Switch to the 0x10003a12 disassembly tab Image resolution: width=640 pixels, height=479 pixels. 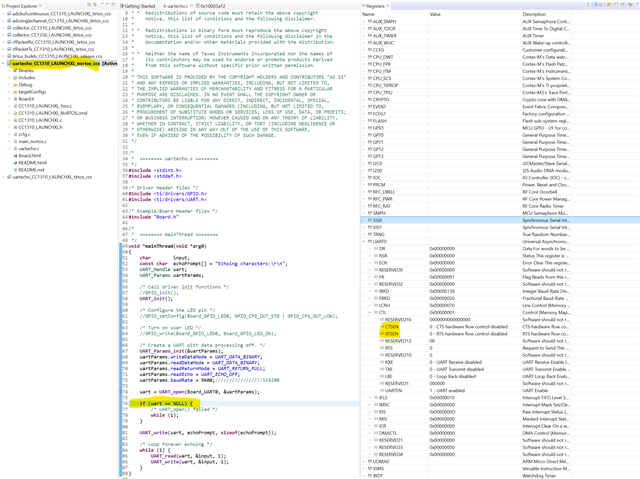(x=210, y=6)
